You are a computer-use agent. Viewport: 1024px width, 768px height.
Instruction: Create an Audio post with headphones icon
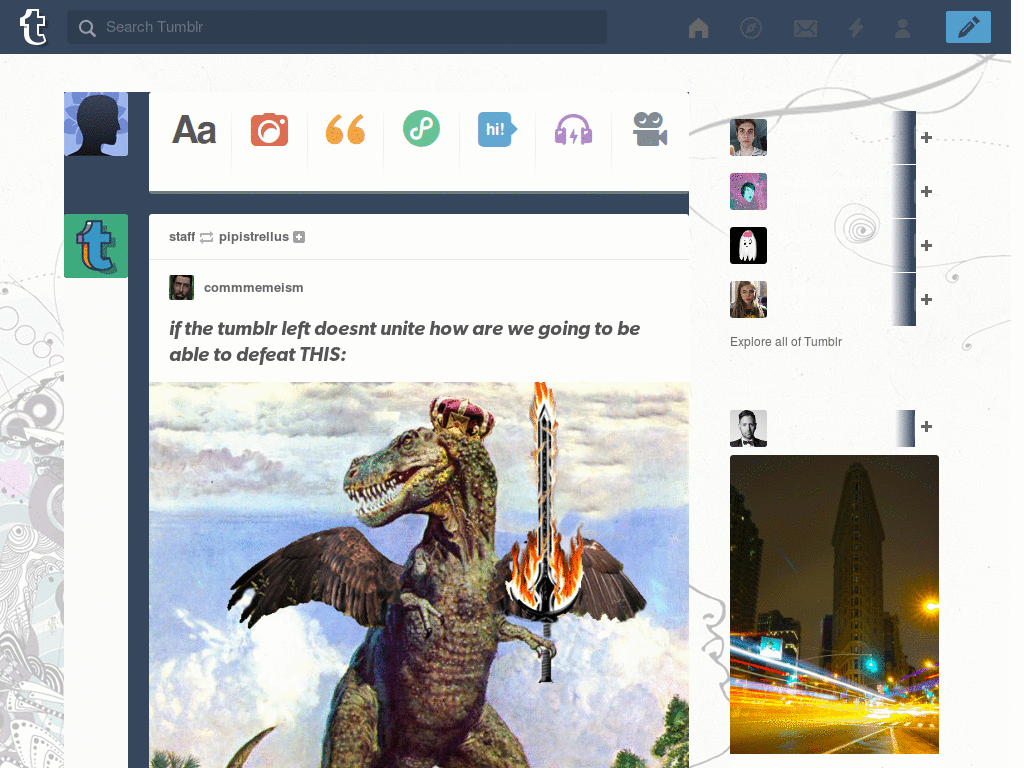[x=573, y=129]
